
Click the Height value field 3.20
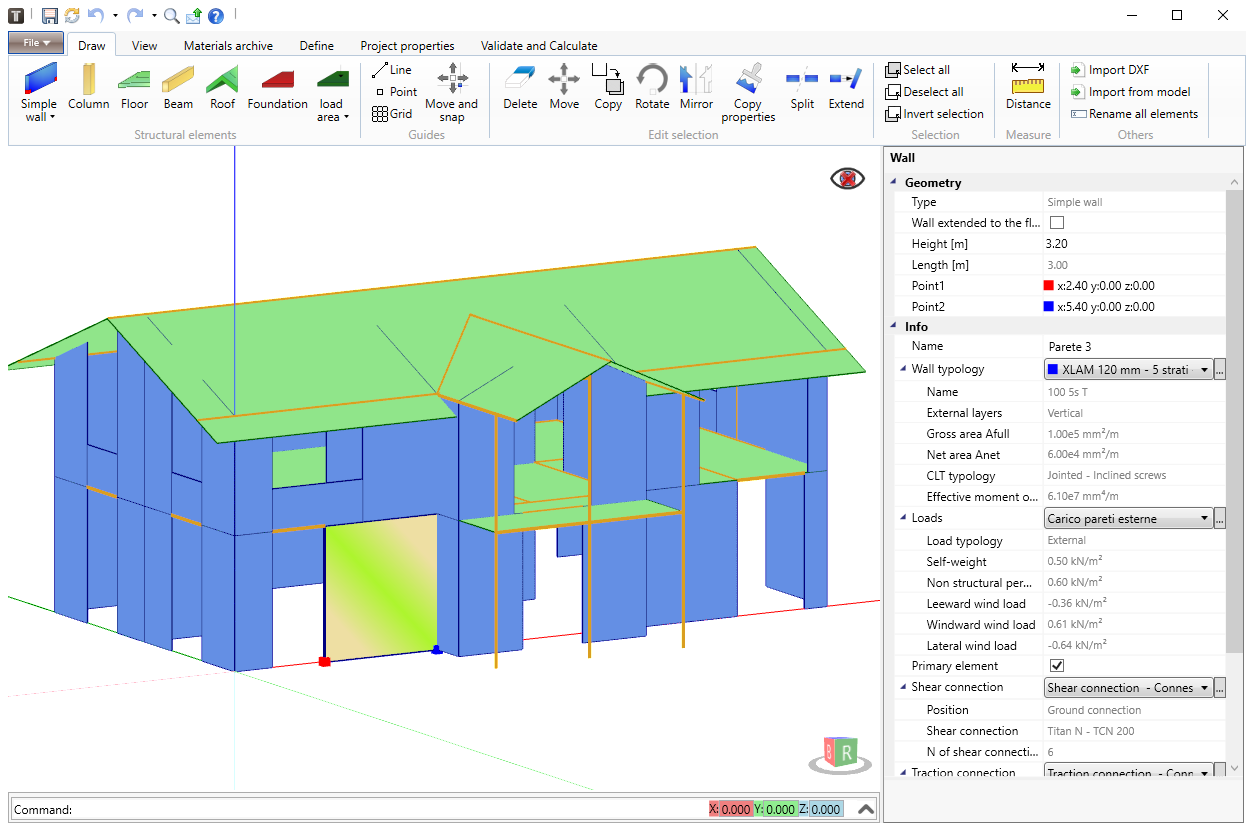(x=1134, y=244)
